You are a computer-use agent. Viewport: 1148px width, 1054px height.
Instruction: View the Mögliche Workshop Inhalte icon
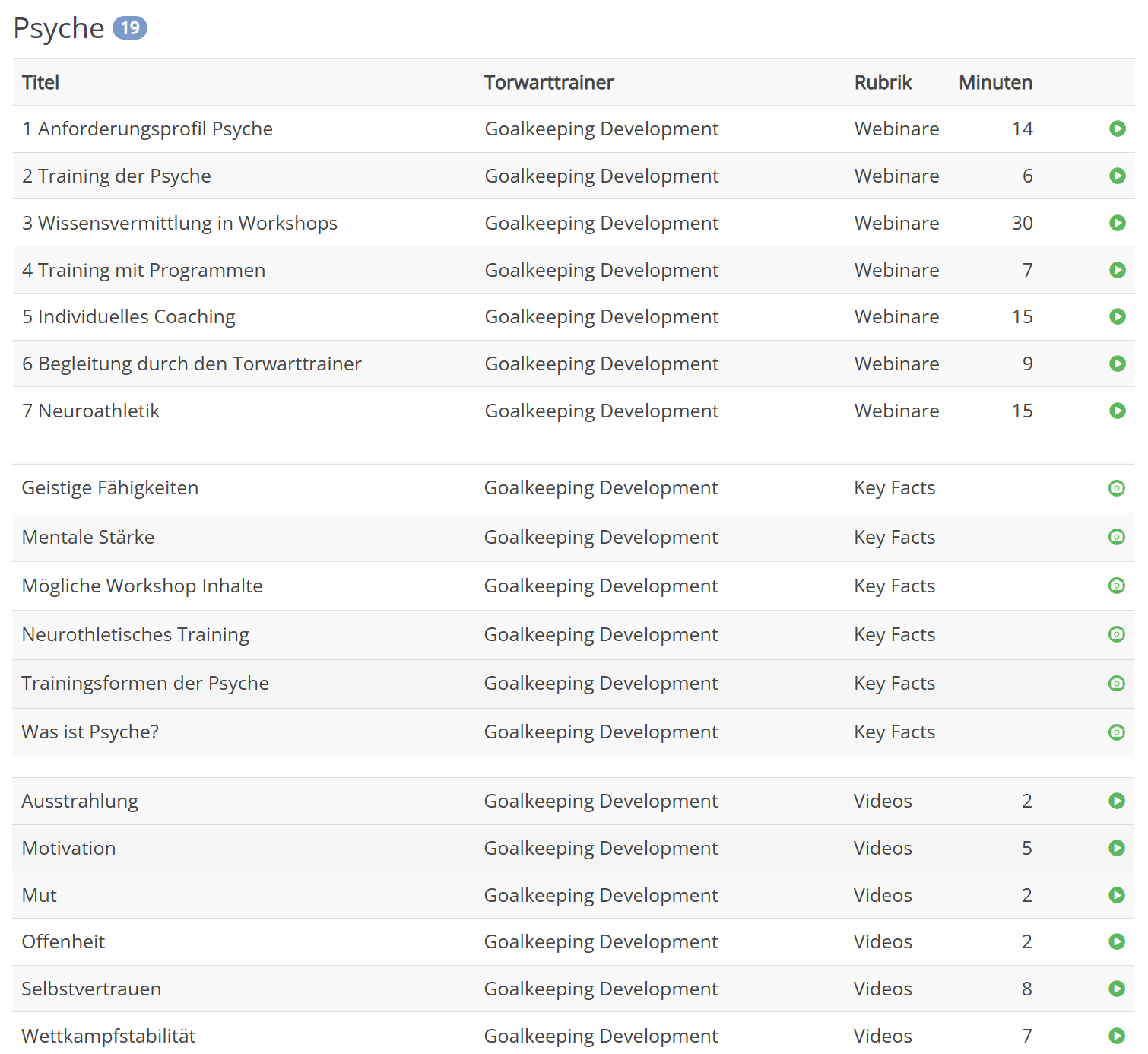click(x=1116, y=586)
